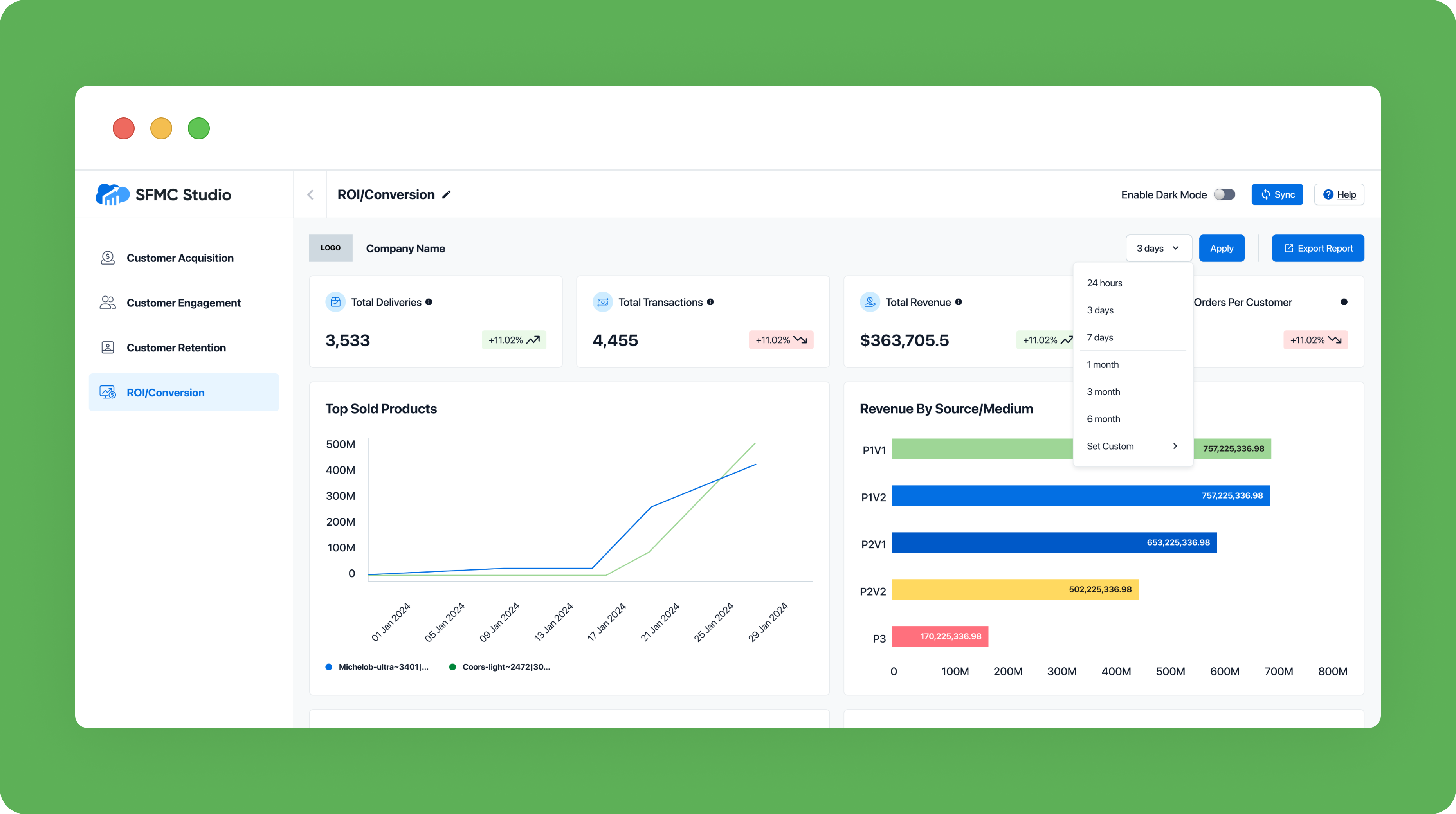Expand the Set Custom submenu arrow
The image size is (1456, 814).
point(1176,446)
